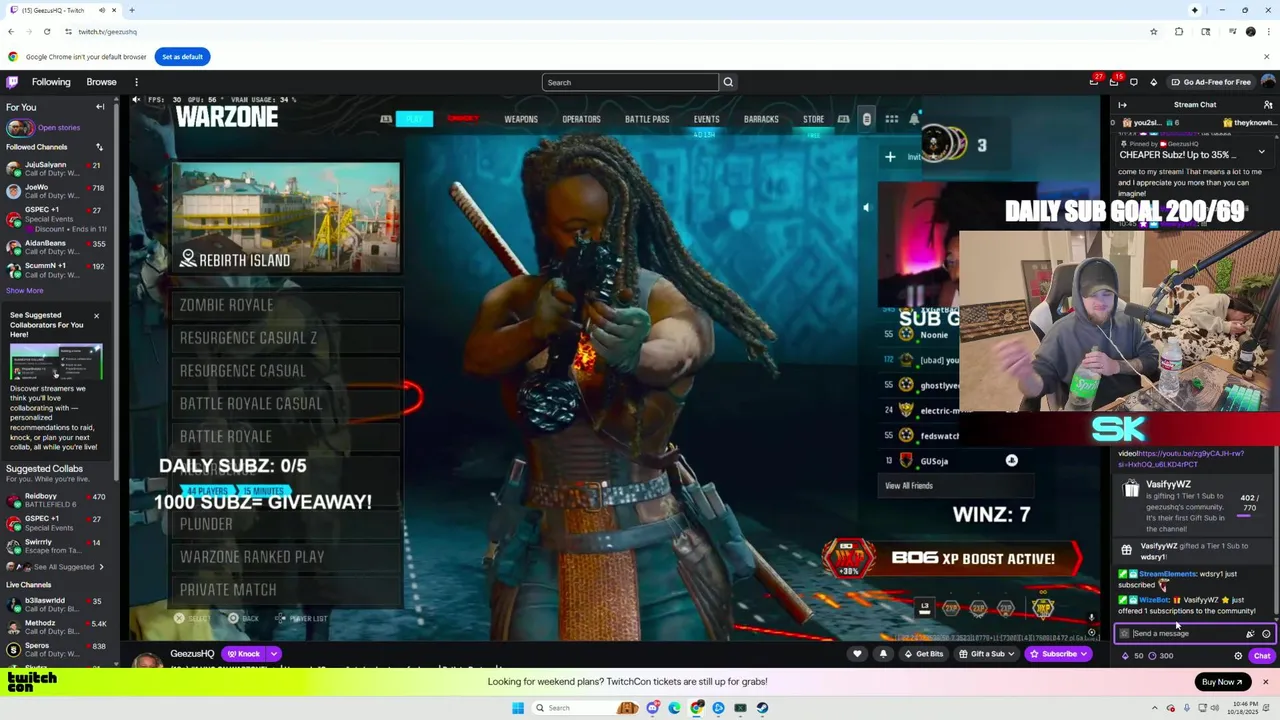Open the ScummN +1 channel
Image resolution: width=1280 pixels, height=720 pixels.
click(x=56, y=270)
